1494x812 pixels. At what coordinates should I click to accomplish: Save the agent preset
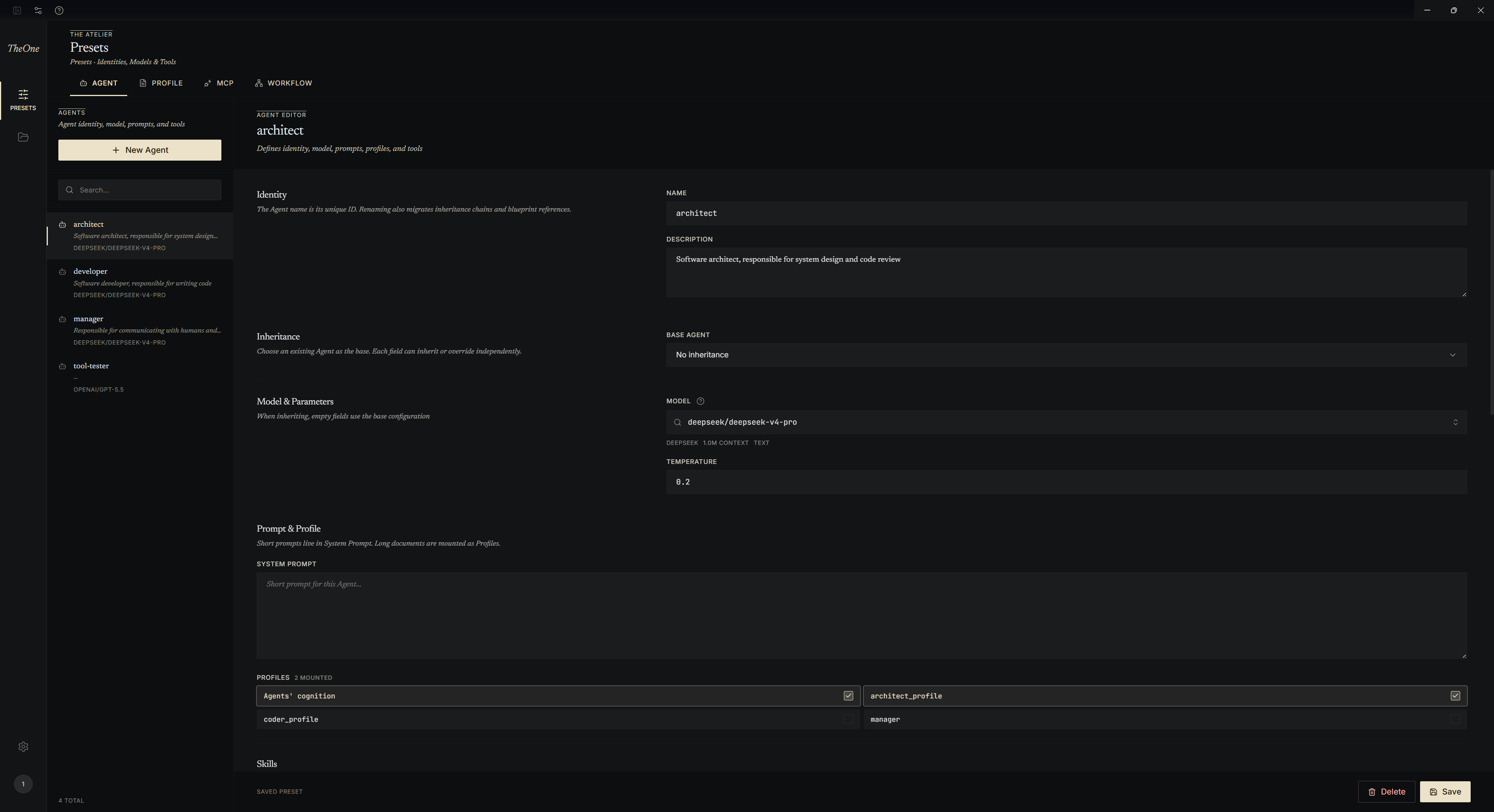tap(1445, 792)
